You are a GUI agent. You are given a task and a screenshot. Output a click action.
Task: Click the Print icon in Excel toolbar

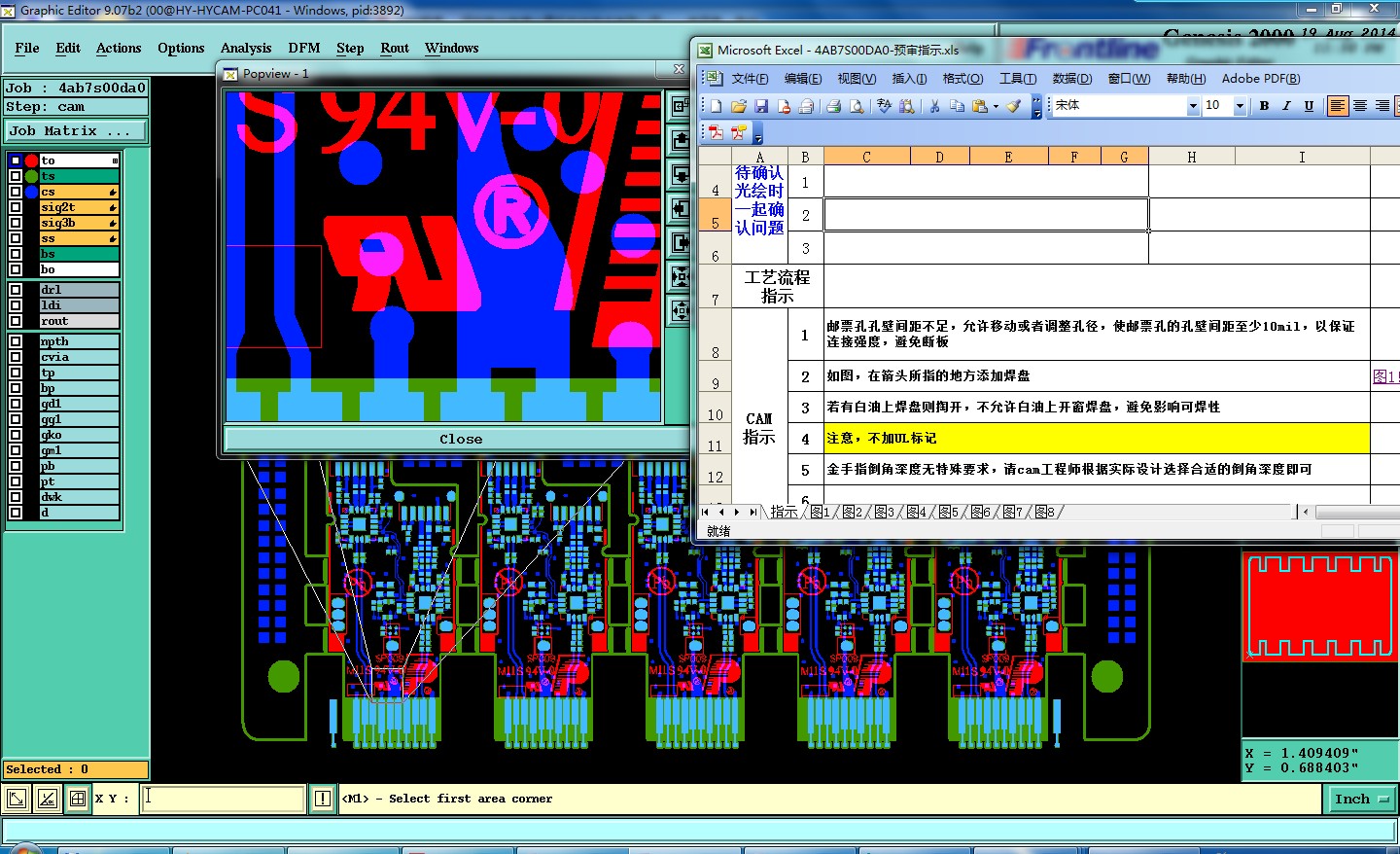pos(833,106)
